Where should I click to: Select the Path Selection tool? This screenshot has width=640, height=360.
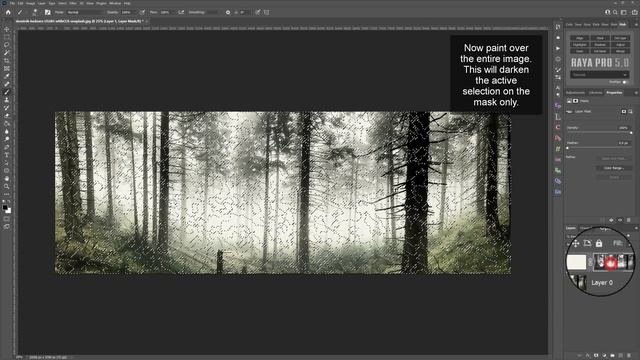(x=7, y=163)
